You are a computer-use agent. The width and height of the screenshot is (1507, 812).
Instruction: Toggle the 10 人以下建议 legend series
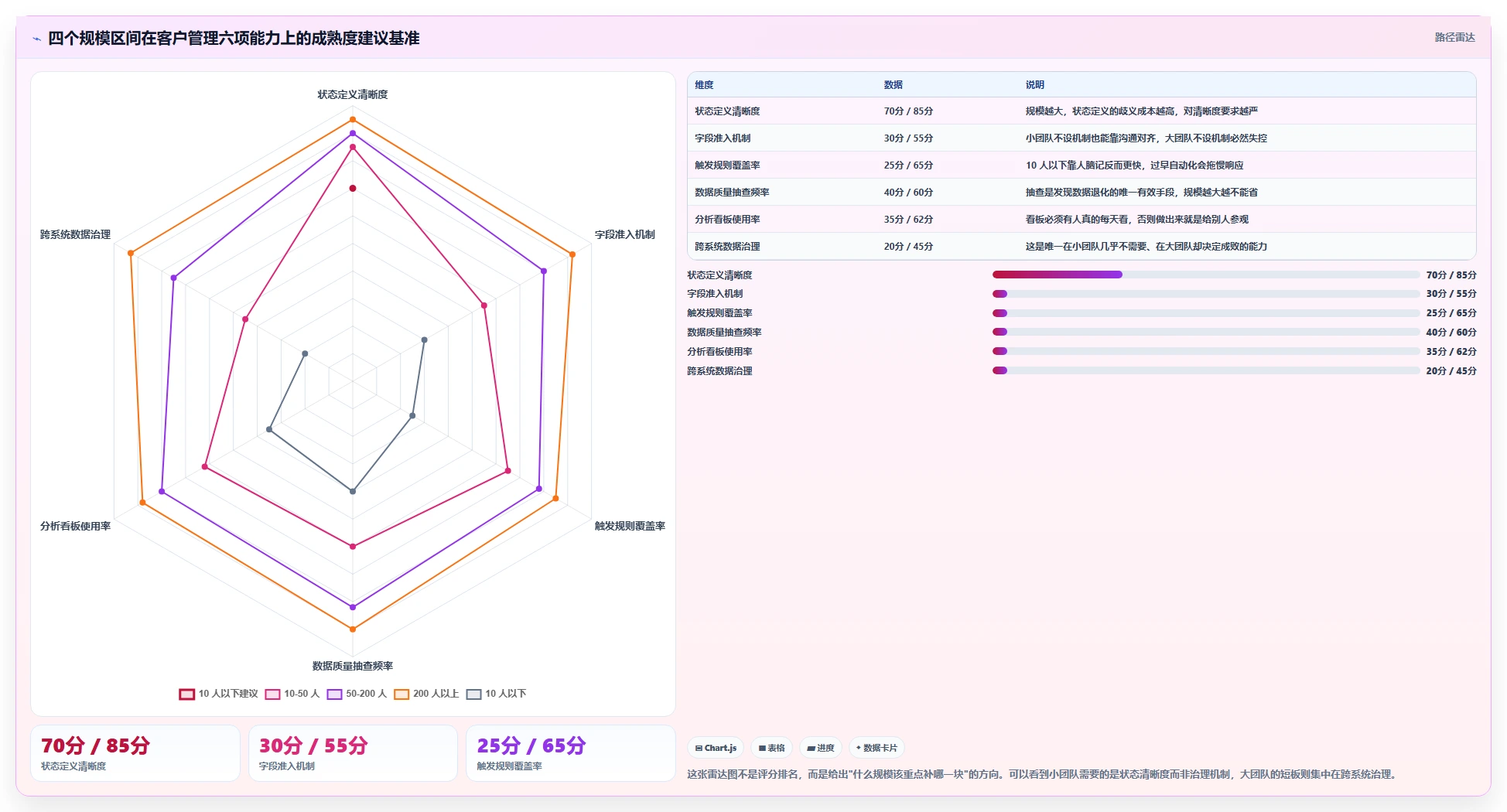tap(219, 694)
